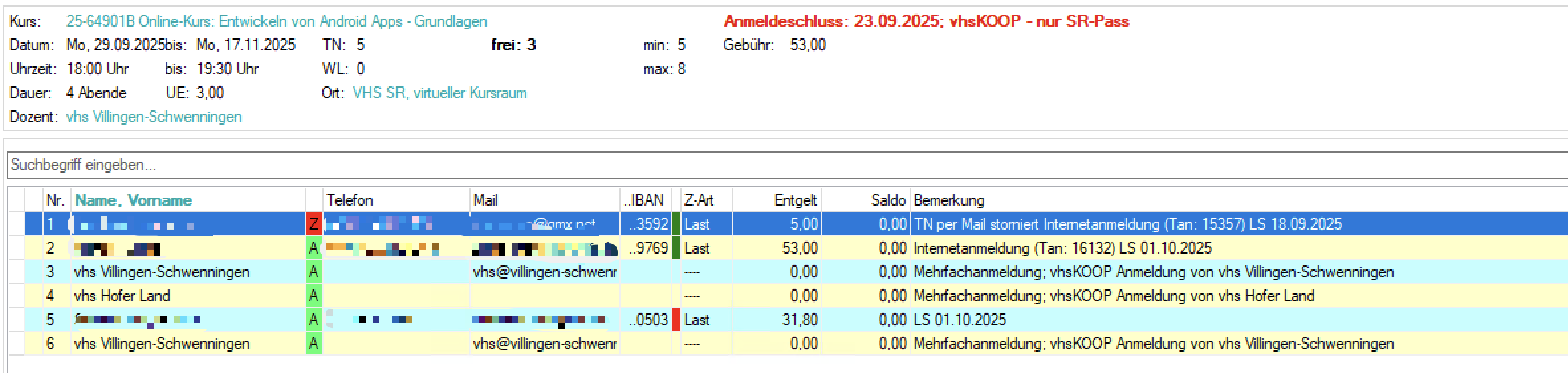
Task: Open the Android Apps Grundlagen course link
Action: 276,21
